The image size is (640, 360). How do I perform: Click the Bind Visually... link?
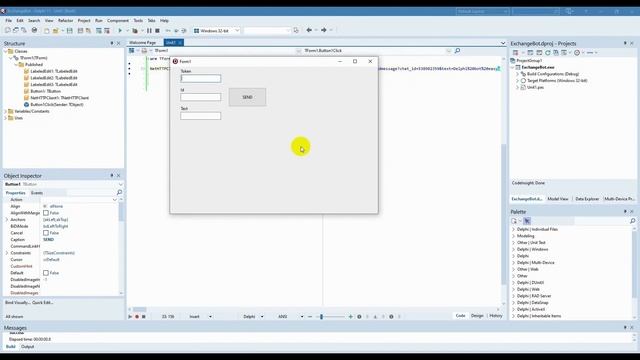pos(17,302)
